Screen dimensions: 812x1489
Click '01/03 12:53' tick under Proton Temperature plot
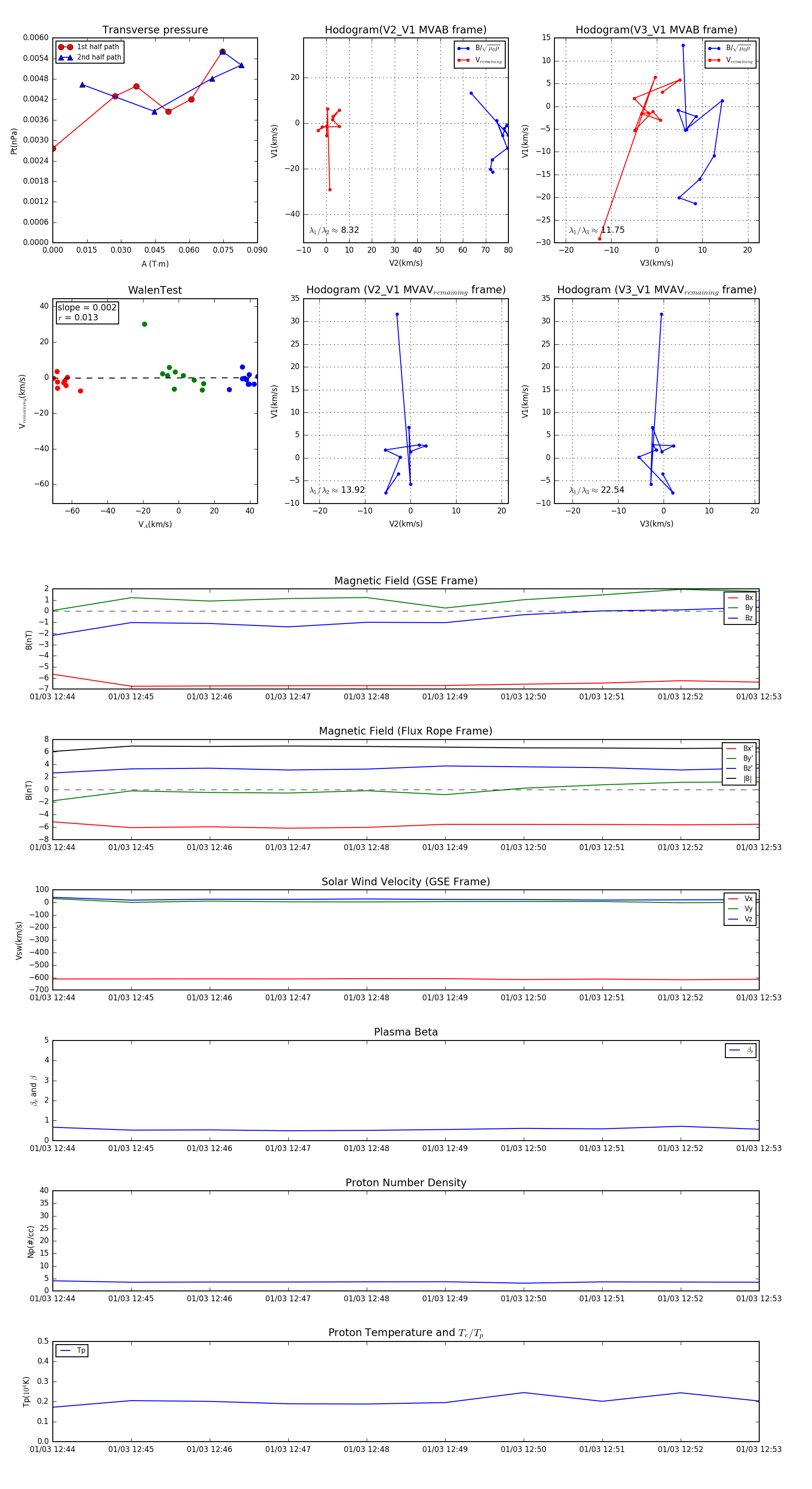pyautogui.click(x=759, y=1449)
